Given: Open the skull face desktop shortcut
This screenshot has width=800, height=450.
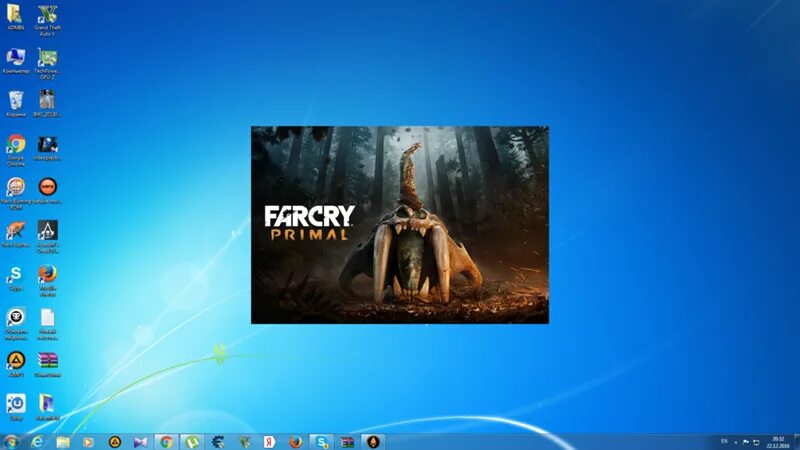Looking at the screenshot, I should [16, 324].
